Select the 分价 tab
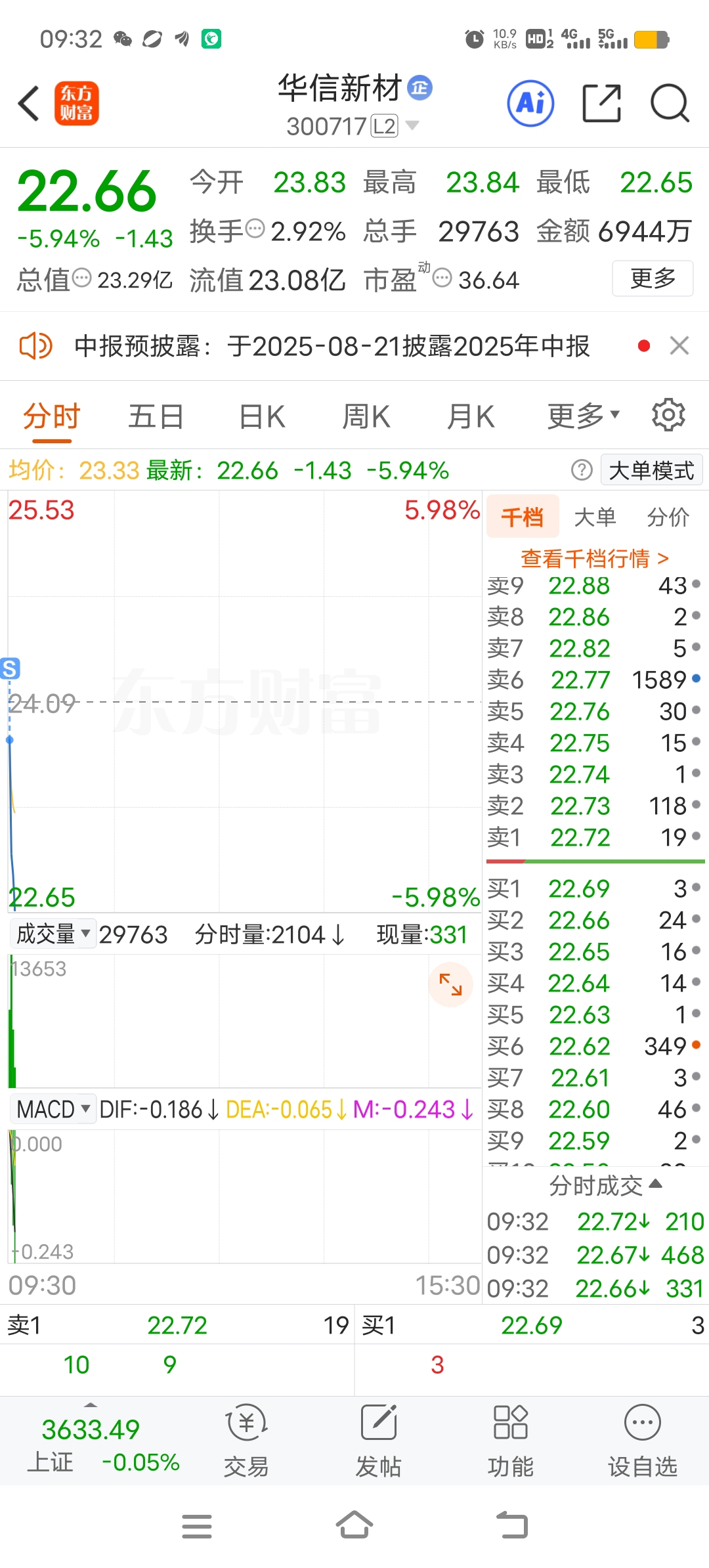The image size is (709, 1568). click(x=668, y=517)
